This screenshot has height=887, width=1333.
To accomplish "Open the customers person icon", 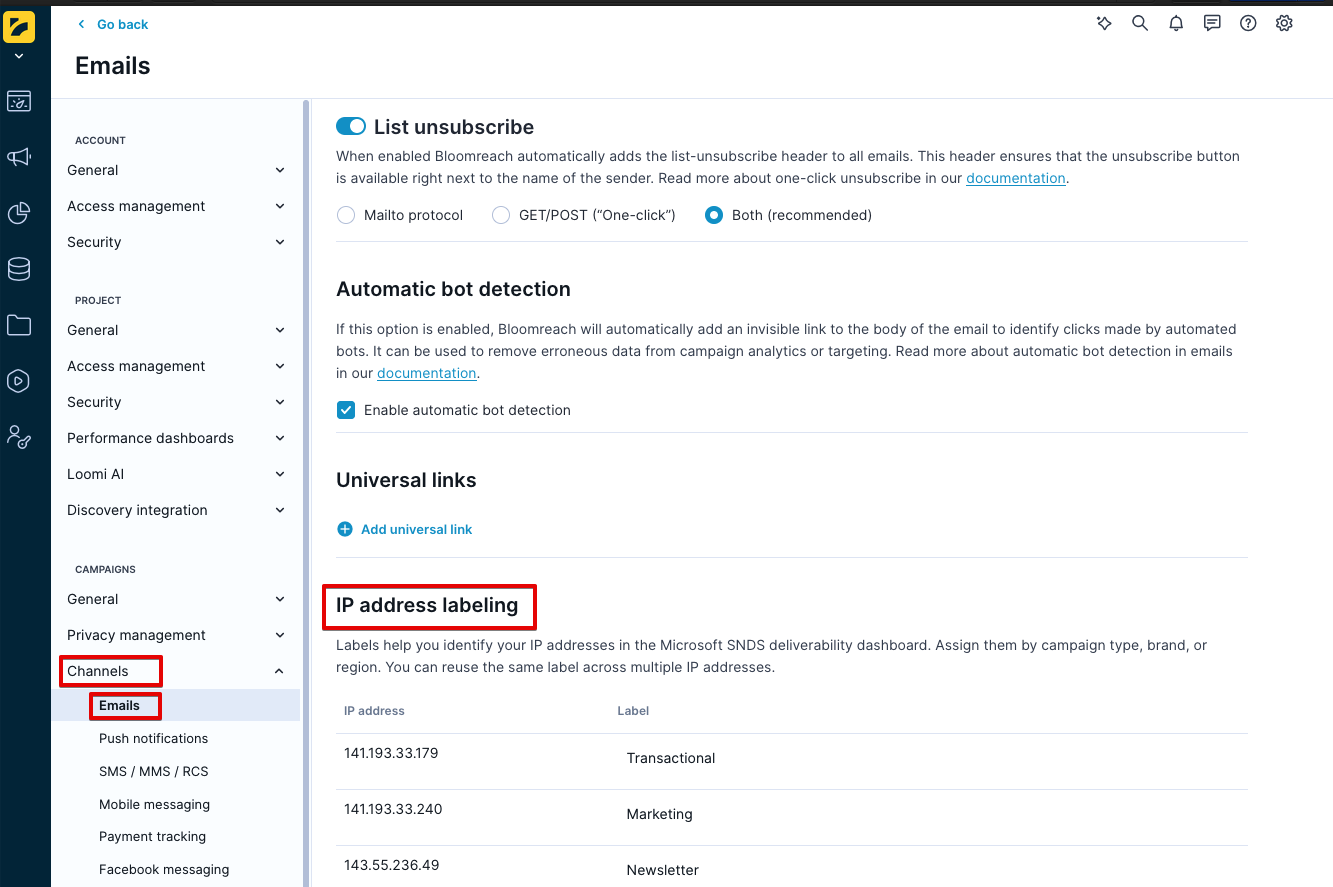I will click(x=19, y=437).
